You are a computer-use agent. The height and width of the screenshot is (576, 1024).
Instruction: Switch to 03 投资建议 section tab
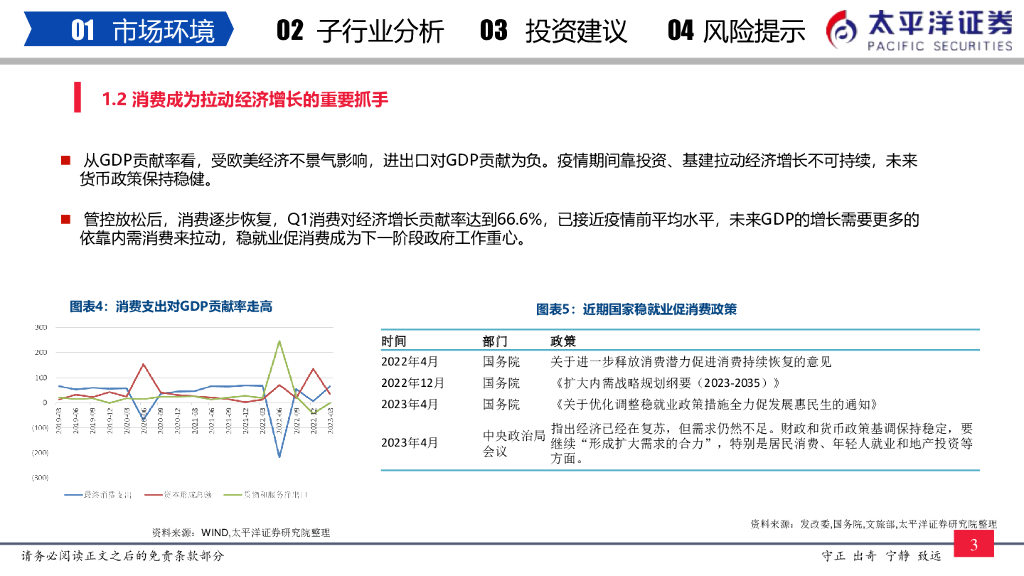pos(553,31)
